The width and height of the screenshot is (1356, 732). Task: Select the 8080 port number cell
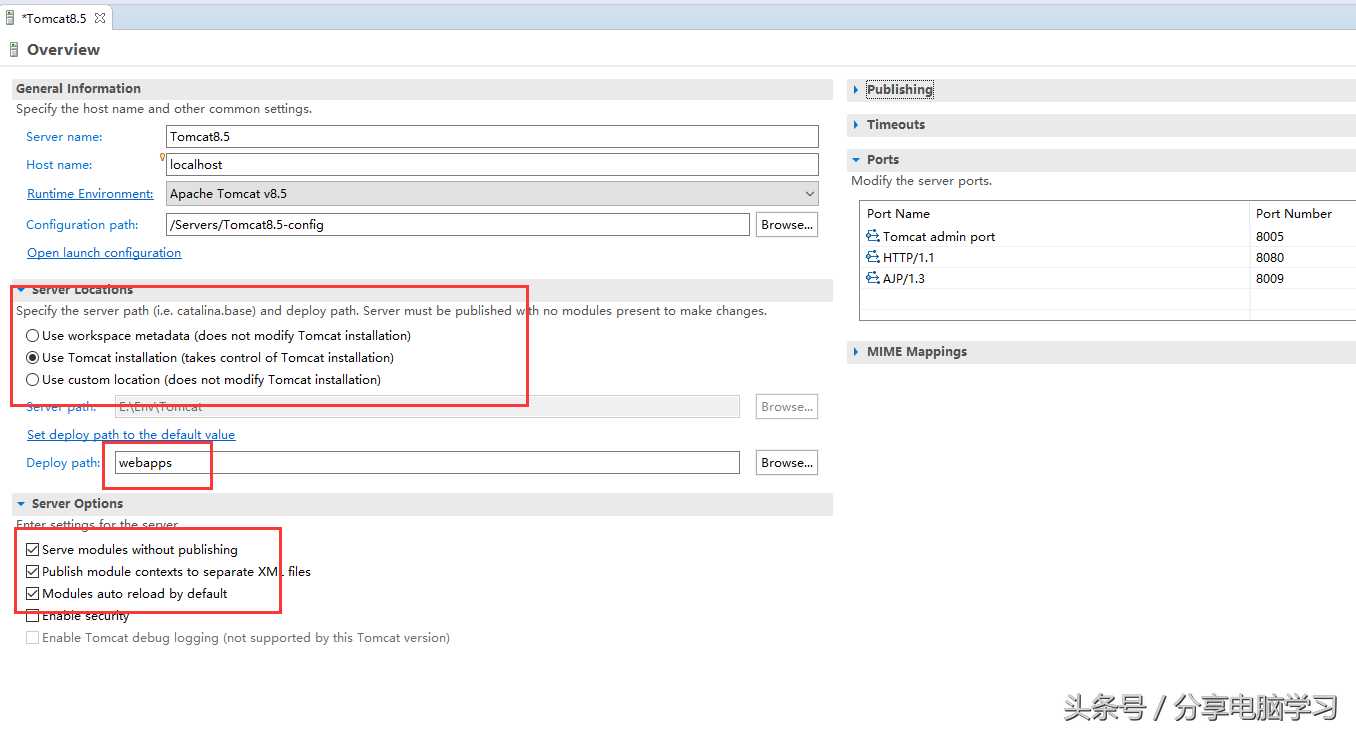pos(1270,258)
